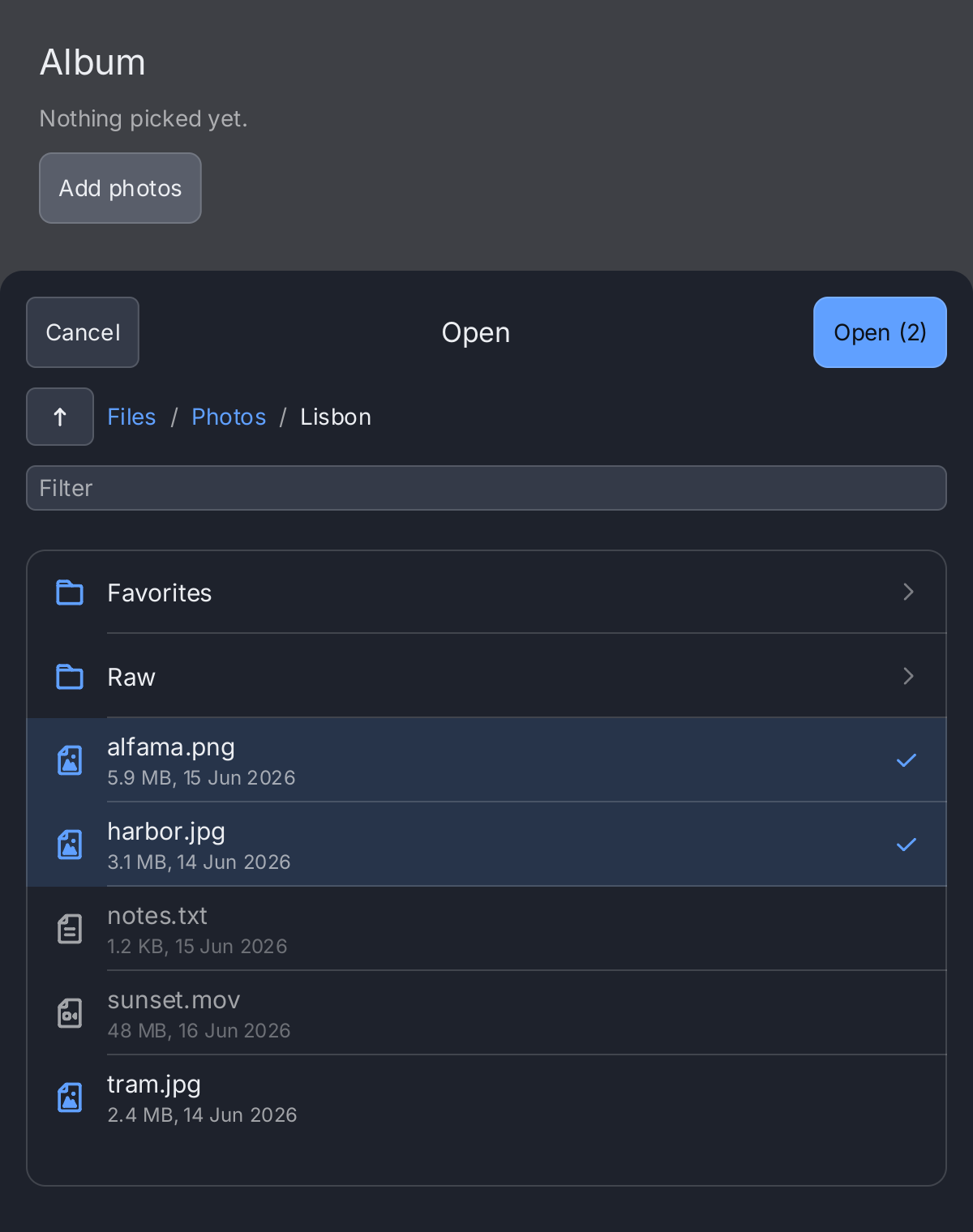The height and width of the screenshot is (1232, 973).
Task: Click the harbor.jpg file name
Action: 166,832
